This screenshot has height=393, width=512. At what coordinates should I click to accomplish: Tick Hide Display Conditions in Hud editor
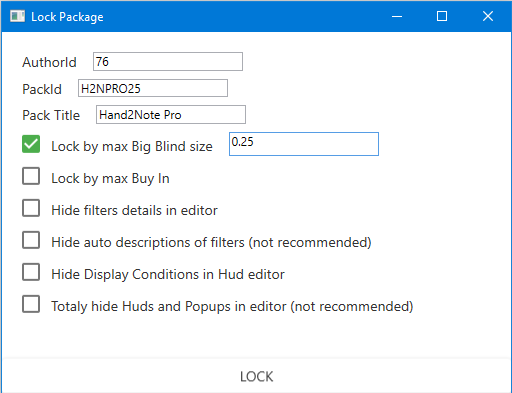point(31,272)
